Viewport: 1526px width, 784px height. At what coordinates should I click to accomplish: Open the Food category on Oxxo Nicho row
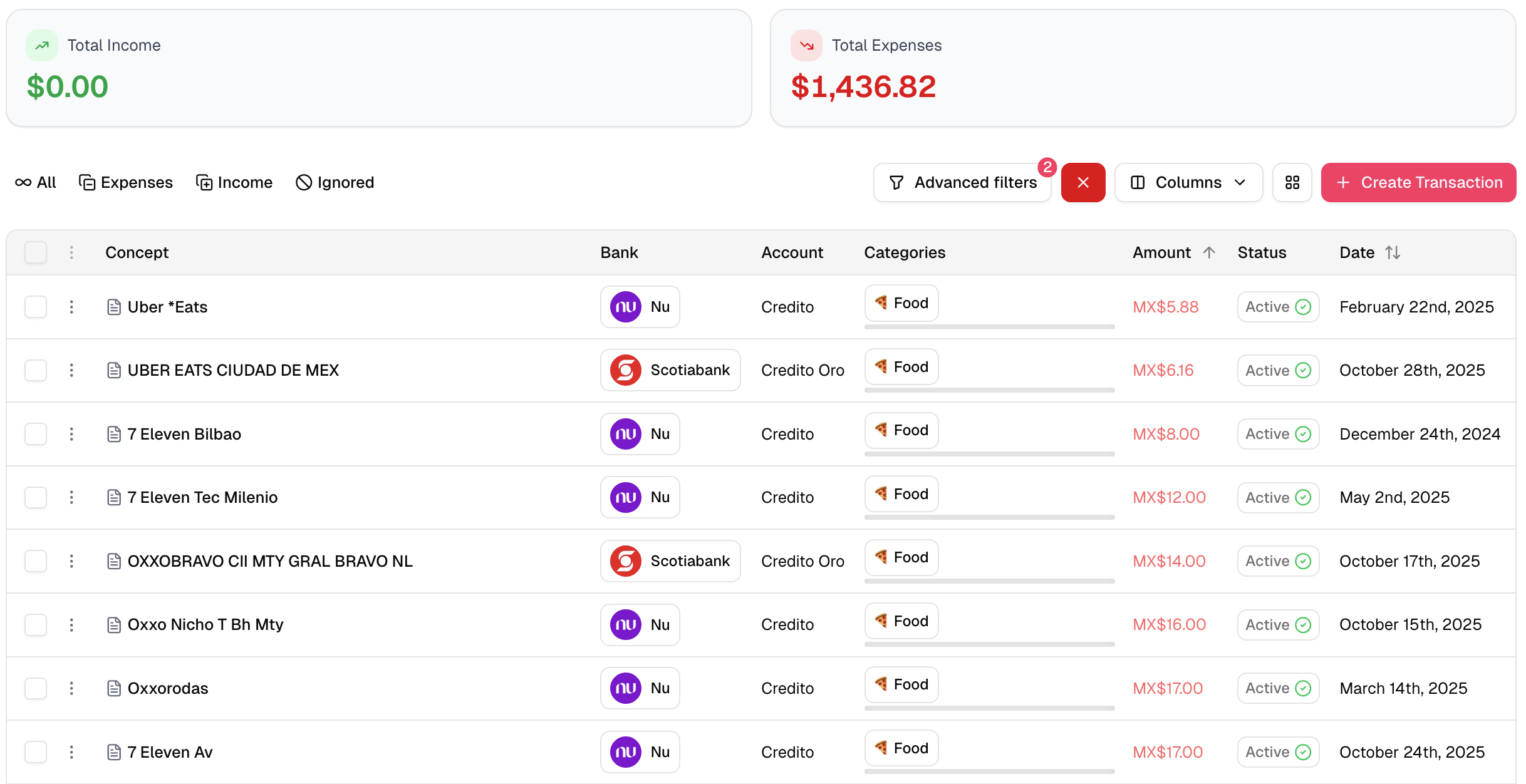point(901,621)
